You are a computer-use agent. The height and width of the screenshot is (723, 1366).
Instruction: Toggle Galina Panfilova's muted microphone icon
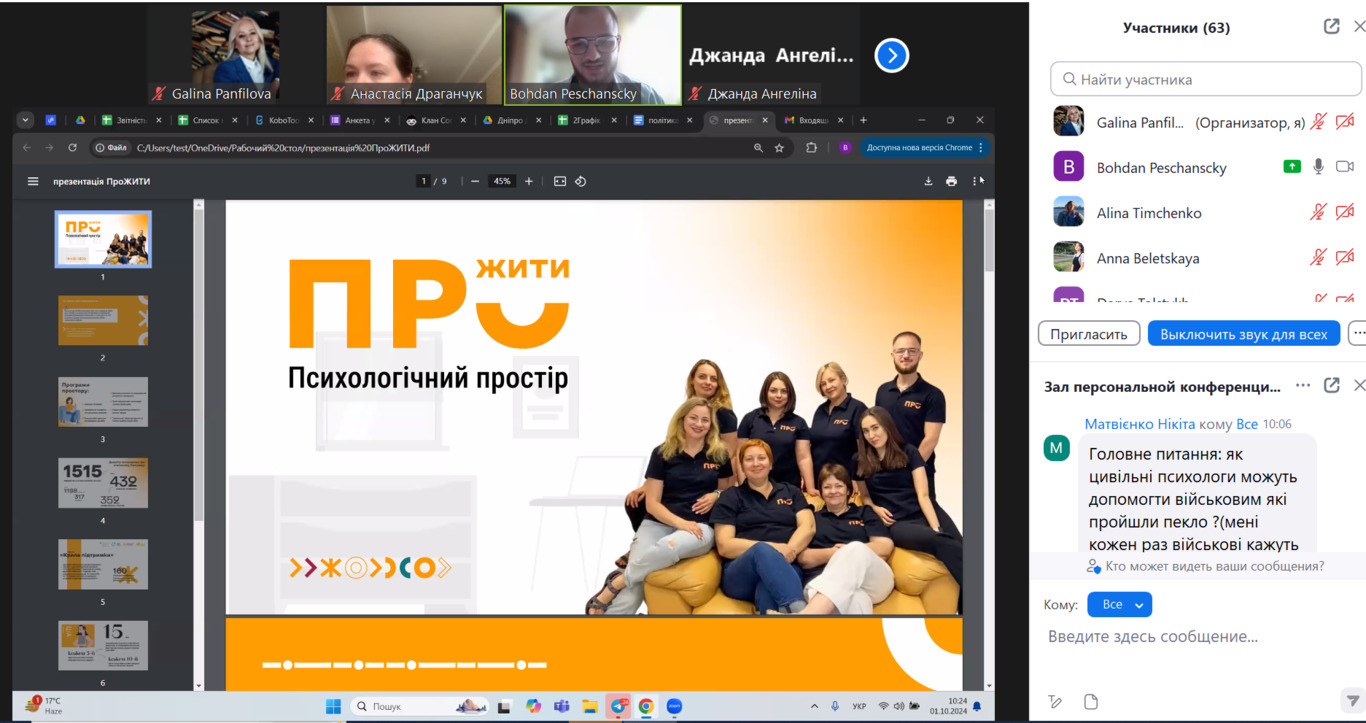[1318, 121]
